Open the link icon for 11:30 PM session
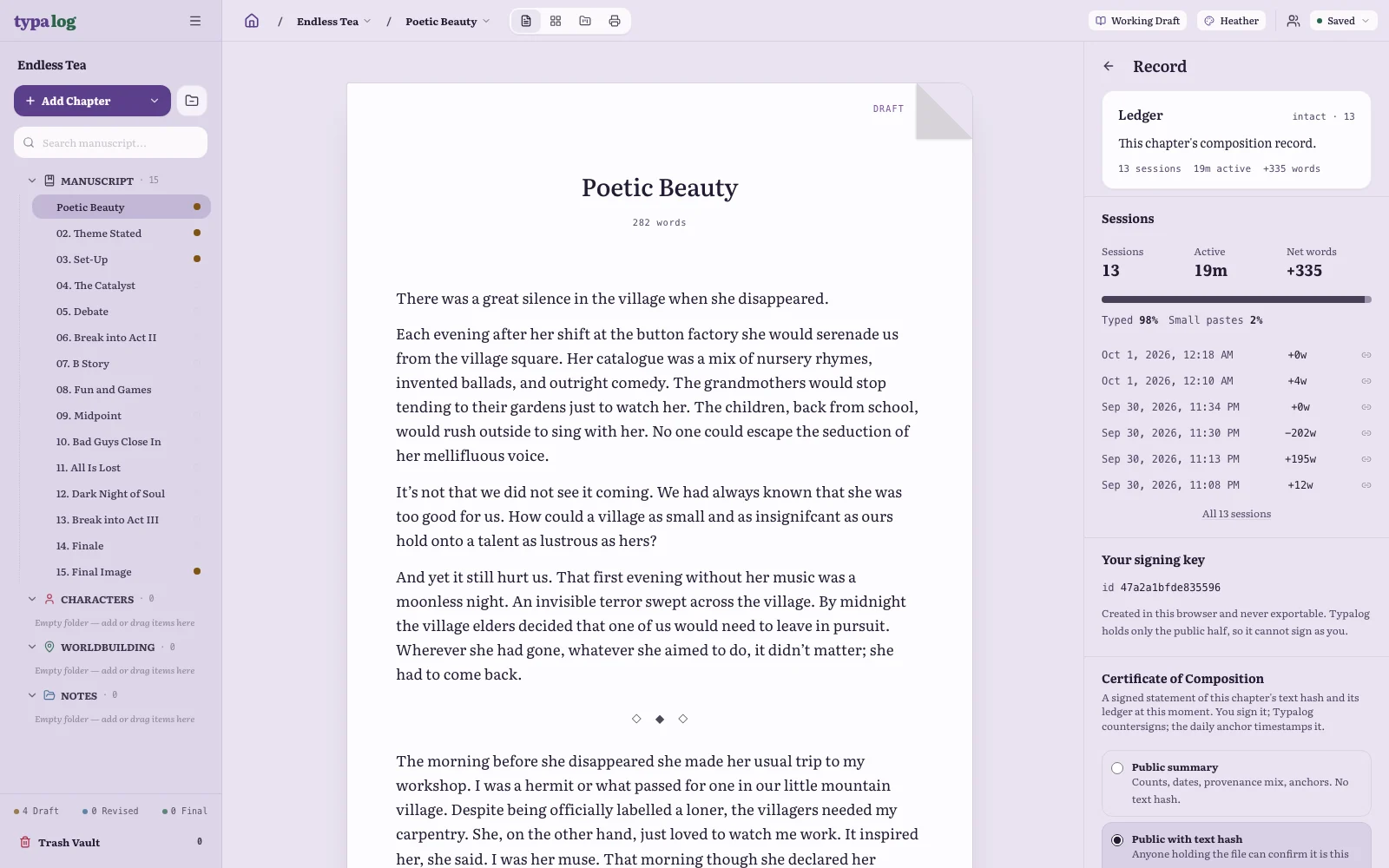Viewport: 1389px width, 868px height. 1366,433
